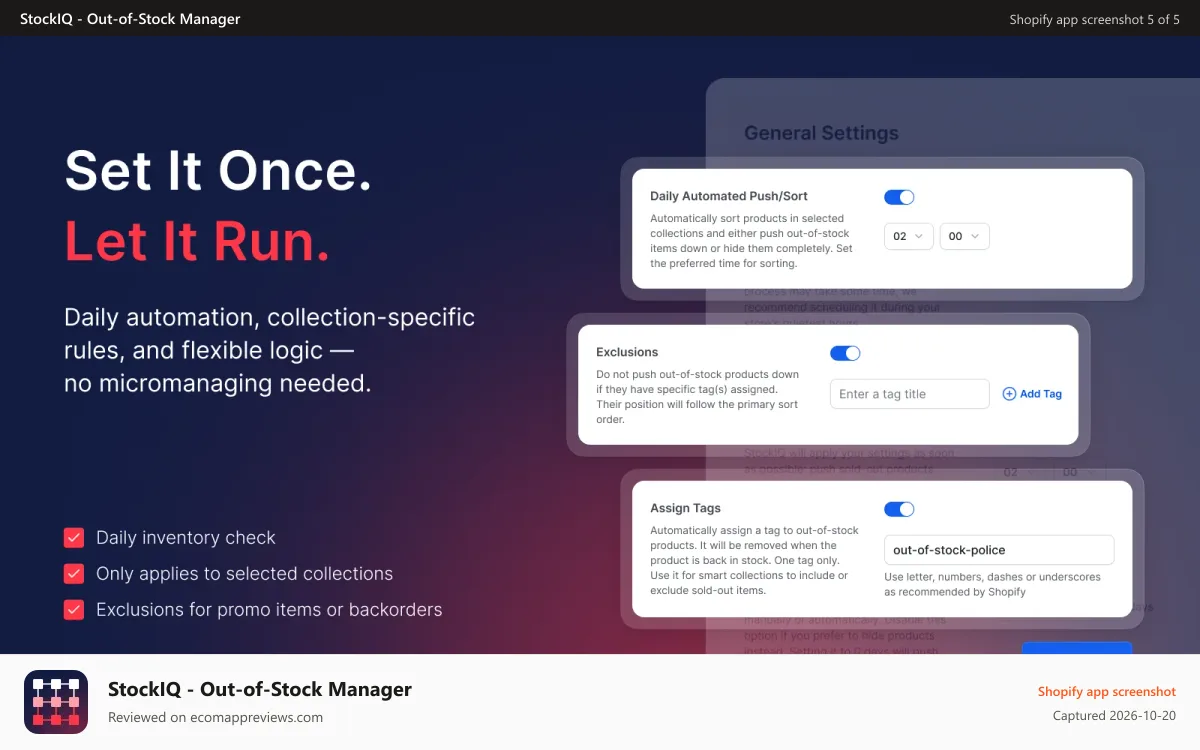Click the Use letter, numbers, dashes hint text

992,584
